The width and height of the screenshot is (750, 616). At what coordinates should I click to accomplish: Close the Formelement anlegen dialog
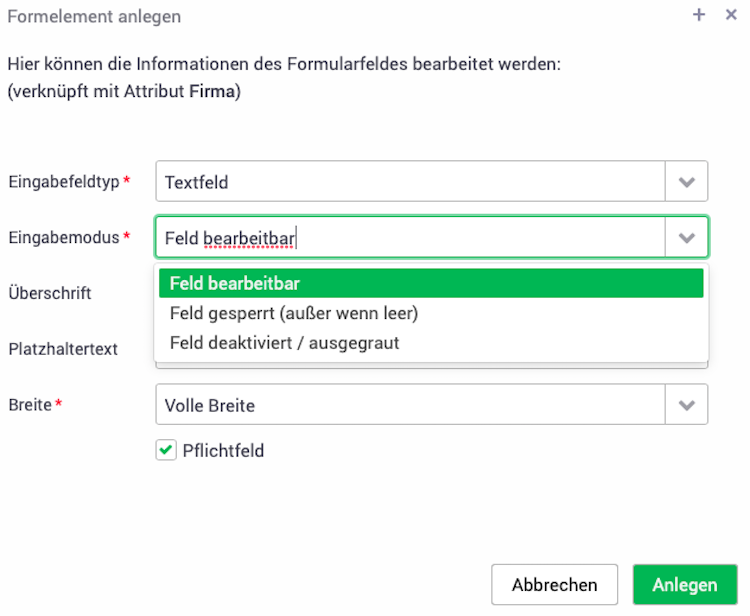[731, 15]
